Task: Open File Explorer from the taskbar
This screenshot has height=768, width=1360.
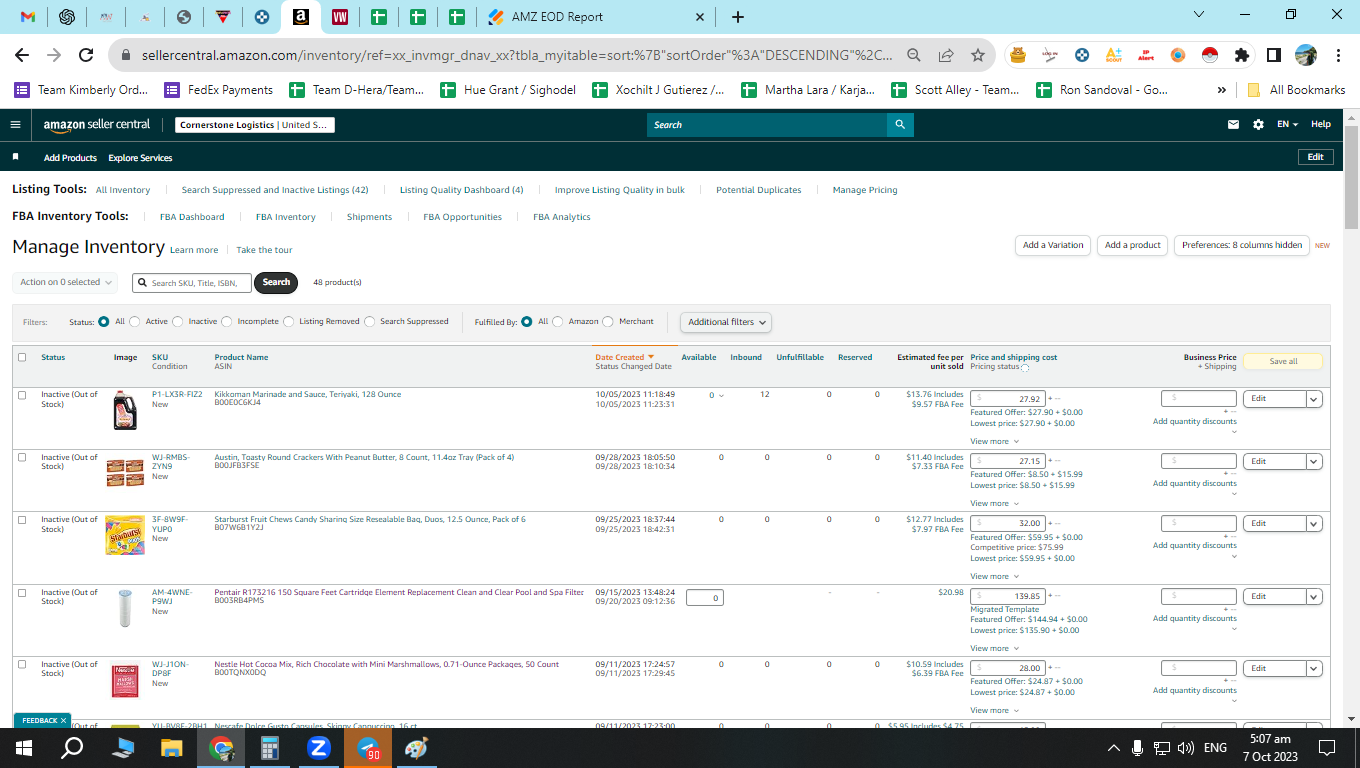Action: [172, 748]
